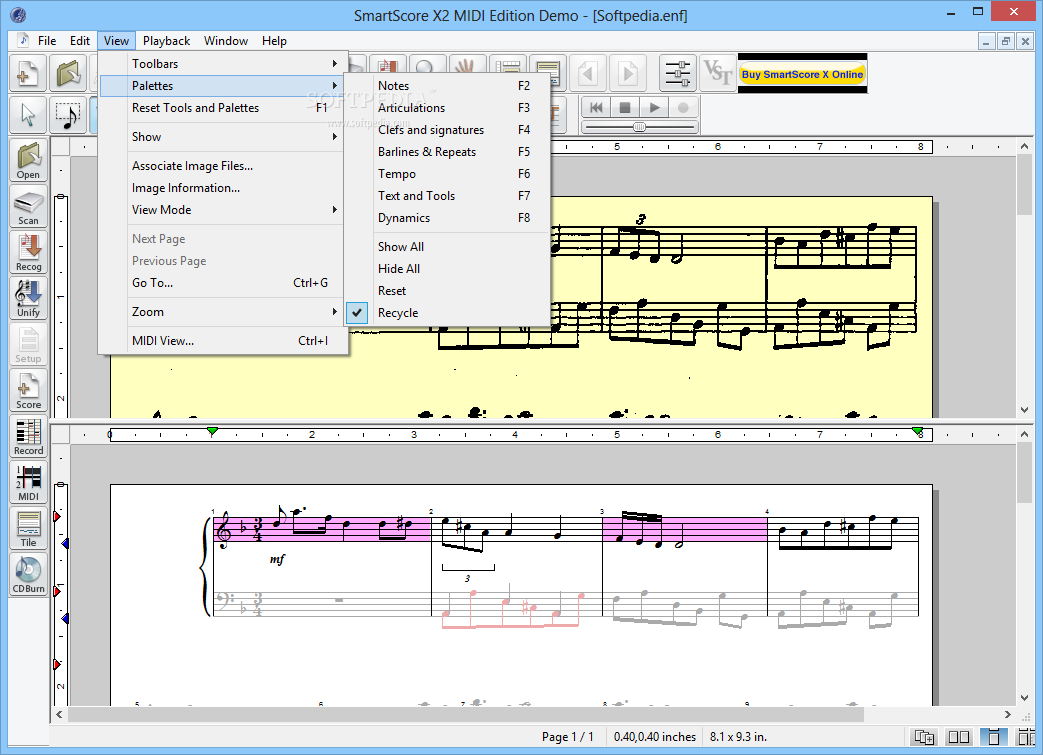Select Articulations palette entry

coord(448,108)
